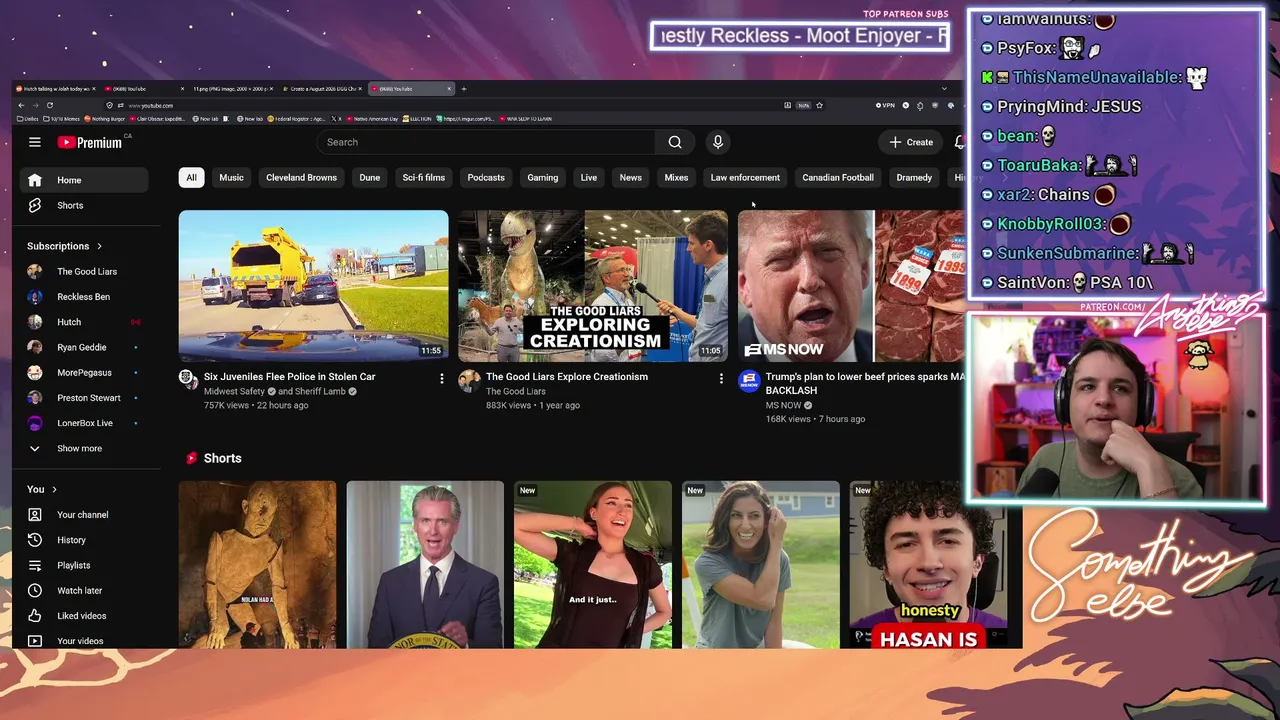Open more options for Six Juveniles video
Viewport: 1280px width, 720px height.
[x=441, y=378]
